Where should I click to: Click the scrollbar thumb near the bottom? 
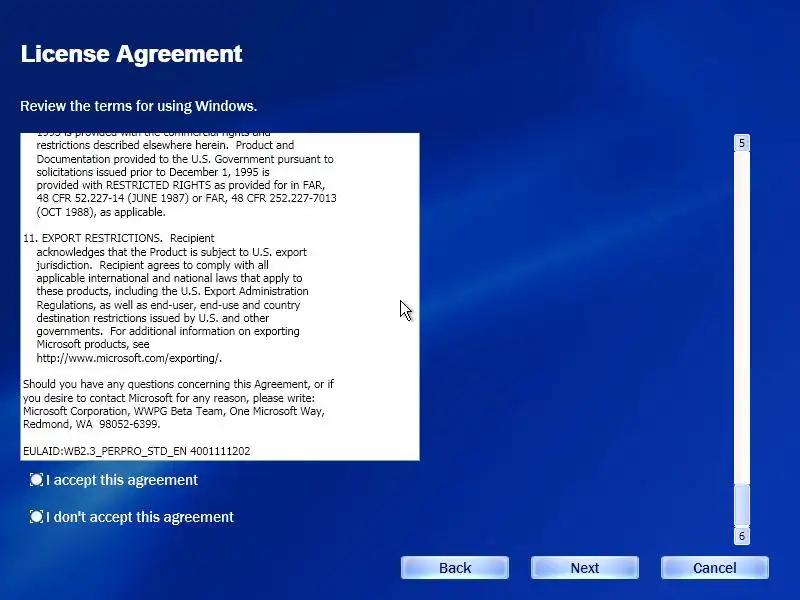(x=742, y=505)
